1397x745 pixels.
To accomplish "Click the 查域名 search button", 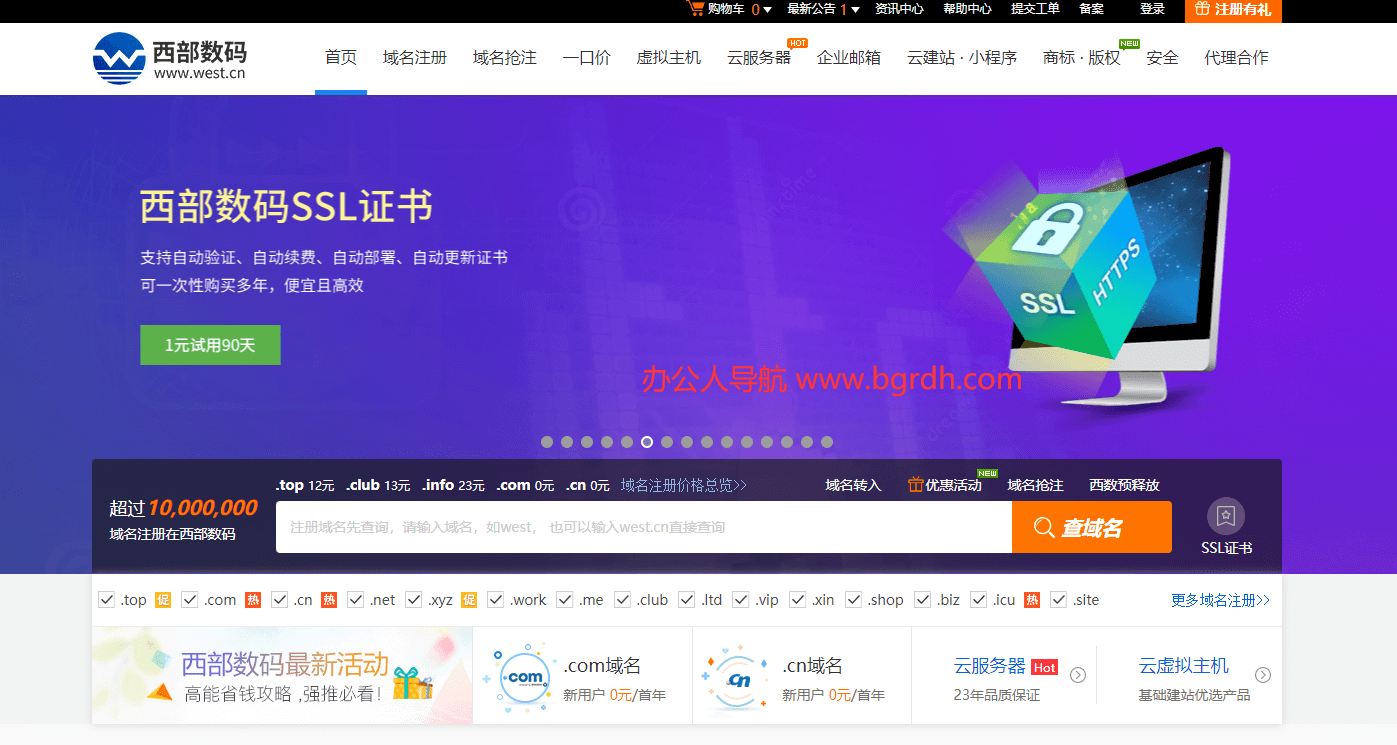I will (1092, 527).
